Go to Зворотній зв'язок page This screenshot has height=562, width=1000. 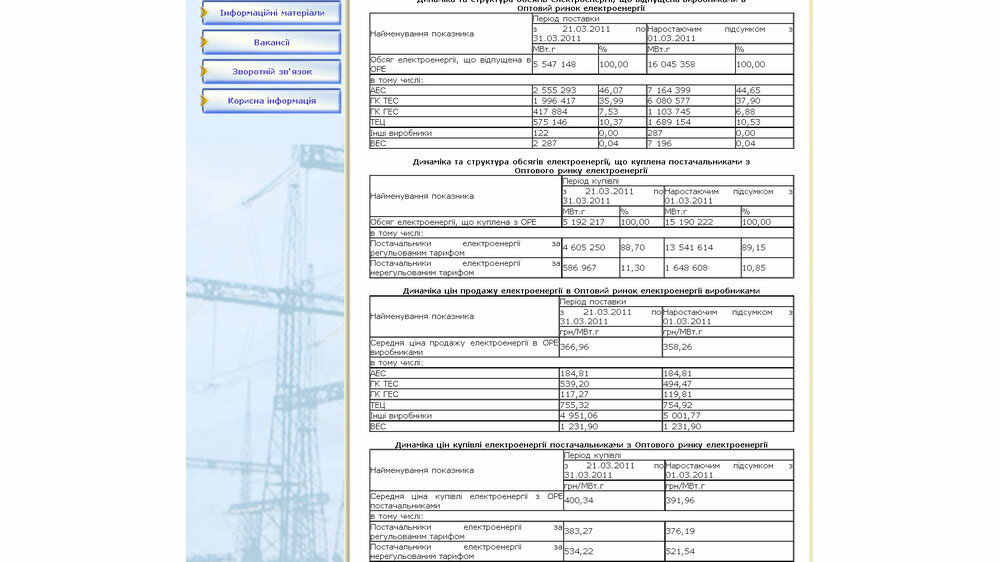[272, 71]
